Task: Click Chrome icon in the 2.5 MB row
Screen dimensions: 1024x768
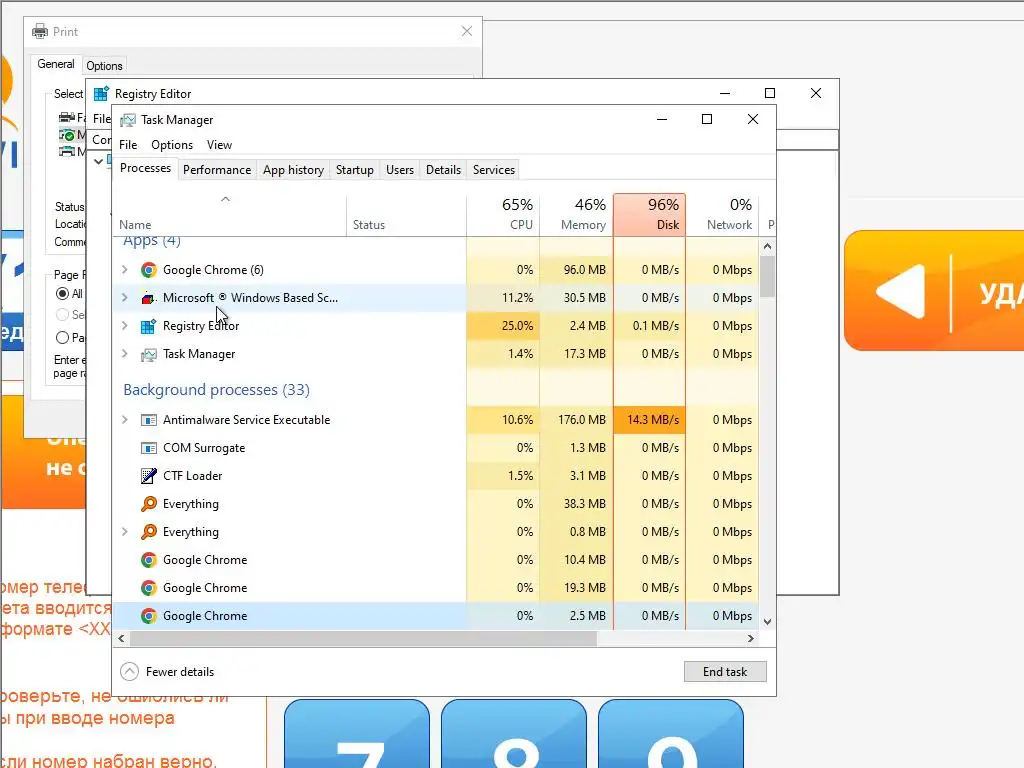Action: pyautogui.click(x=149, y=616)
